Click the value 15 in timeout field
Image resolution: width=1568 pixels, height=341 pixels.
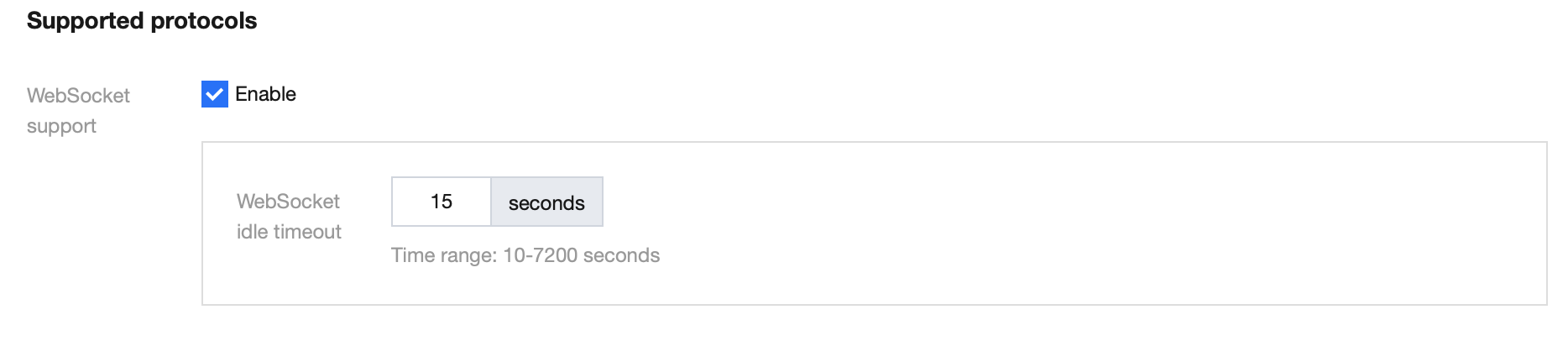(x=442, y=202)
